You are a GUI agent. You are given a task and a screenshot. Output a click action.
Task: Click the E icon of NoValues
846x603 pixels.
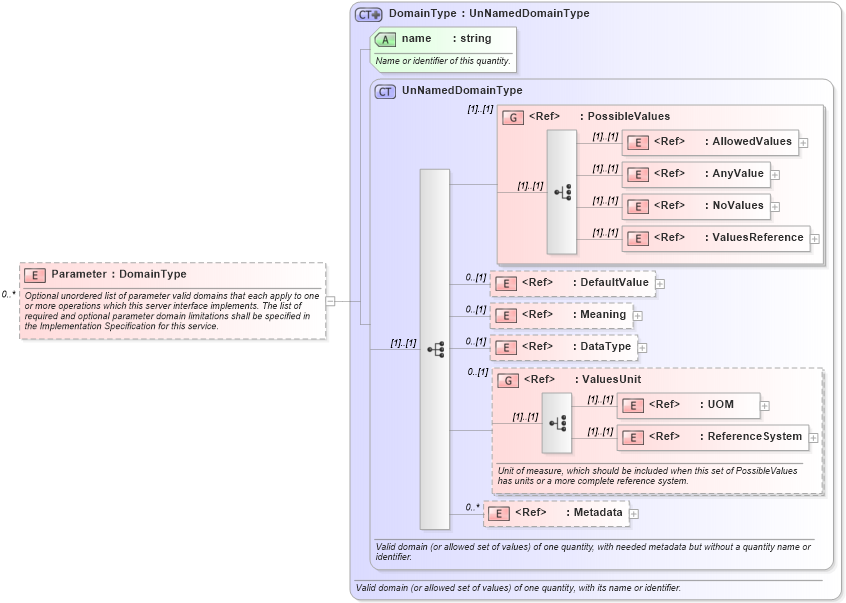click(x=638, y=207)
